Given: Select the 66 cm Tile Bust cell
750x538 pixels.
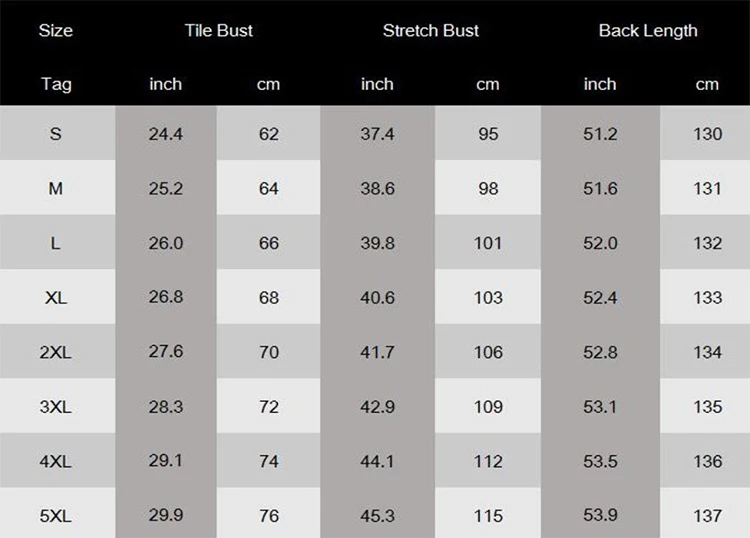Looking at the screenshot, I should [268, 243].
